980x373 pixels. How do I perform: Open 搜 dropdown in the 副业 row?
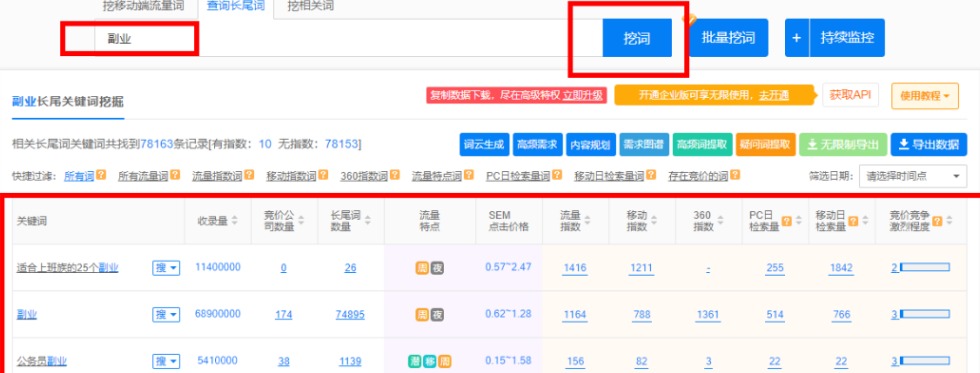(x=166, y=315)
